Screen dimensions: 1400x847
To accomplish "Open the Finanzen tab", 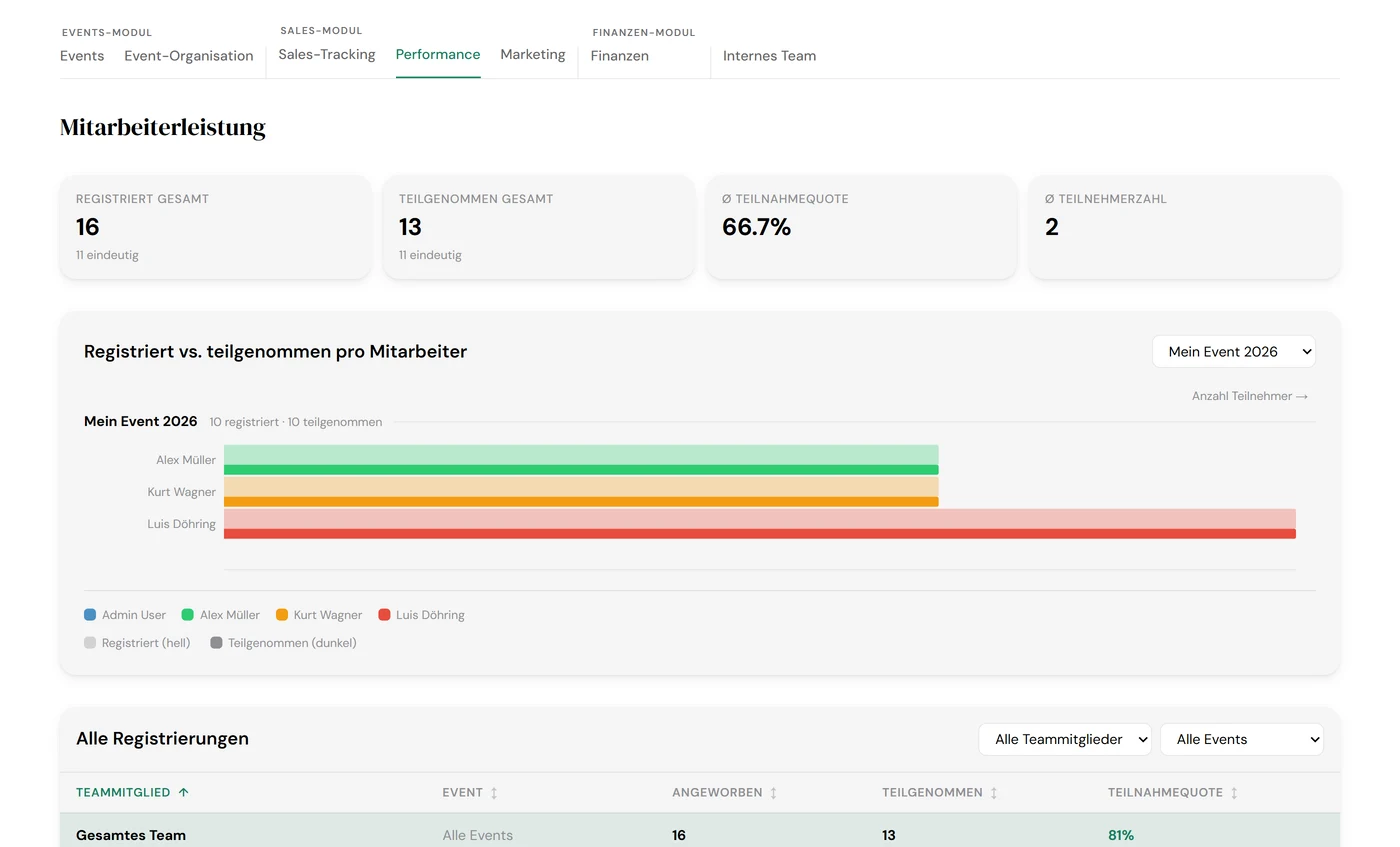I will [x=620, y=56].
